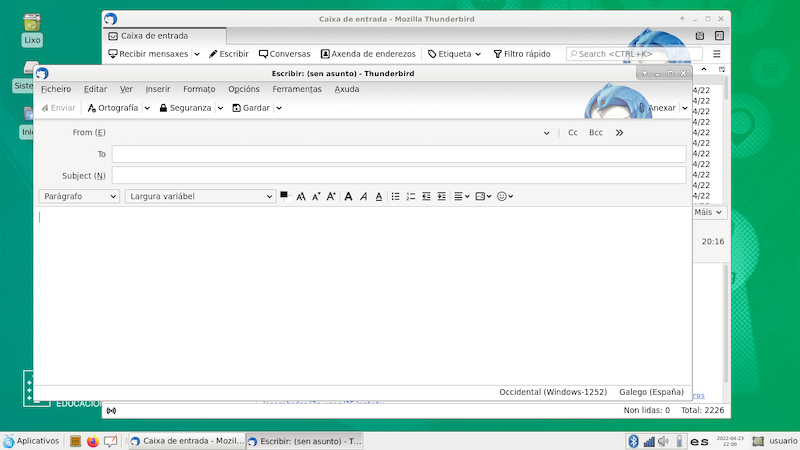The image size is (800, 450).
Task: Apply numbered list
Action: click(x=411, y=196)
